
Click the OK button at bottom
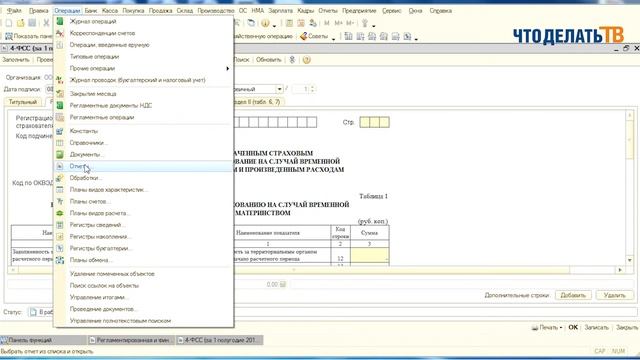tap(573, 328)
